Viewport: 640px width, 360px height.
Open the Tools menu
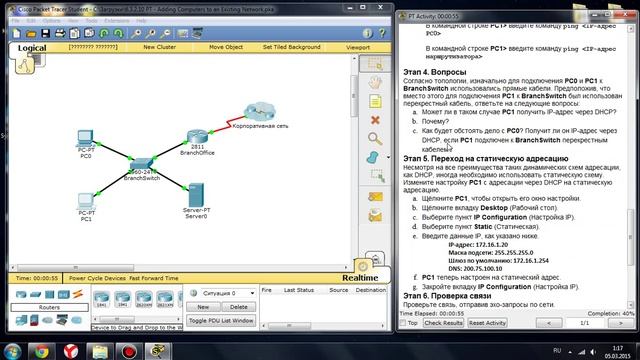click(91, 20)
